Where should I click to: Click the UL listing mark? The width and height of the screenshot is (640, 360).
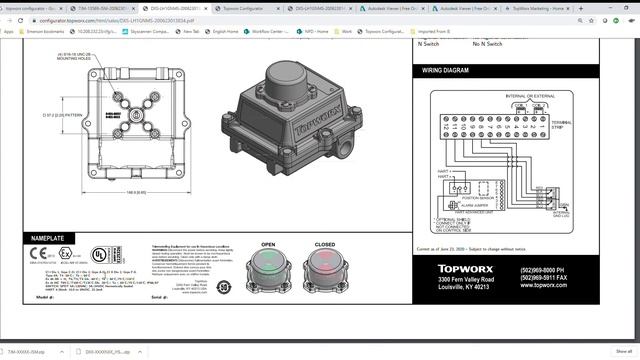(x=99, y=255)
